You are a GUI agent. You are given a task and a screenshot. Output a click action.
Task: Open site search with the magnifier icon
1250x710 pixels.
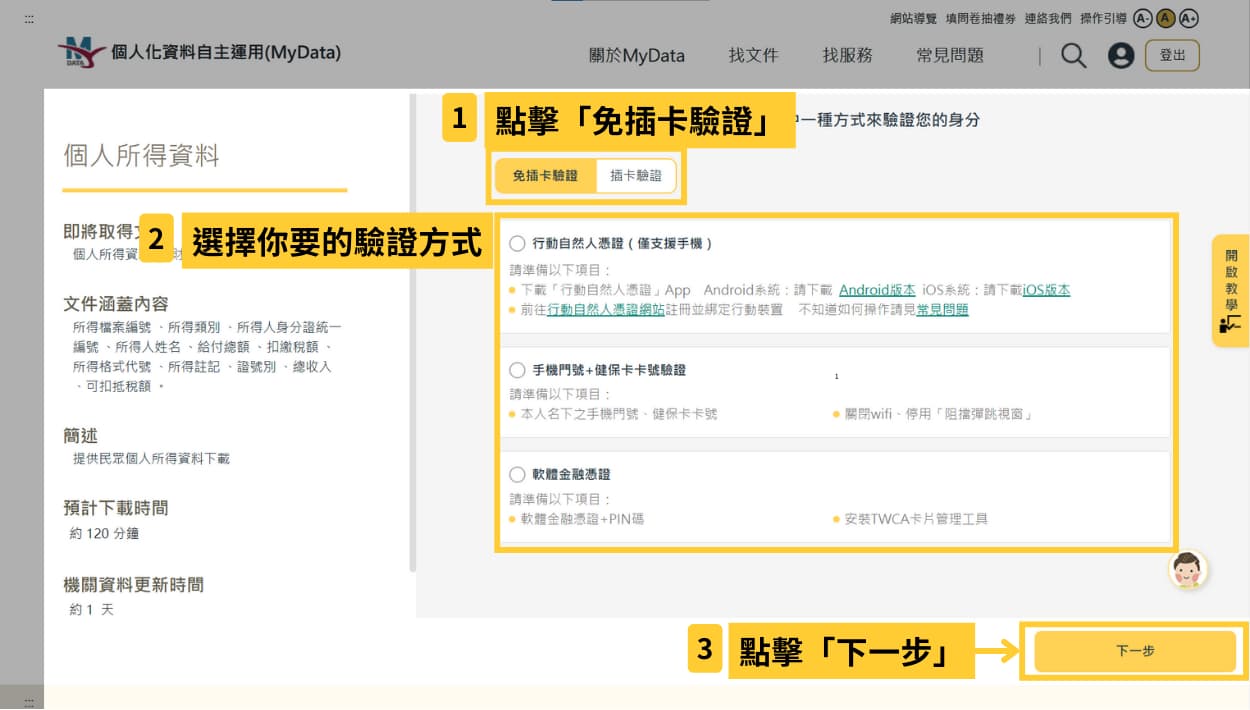(x=1073, y=56)
